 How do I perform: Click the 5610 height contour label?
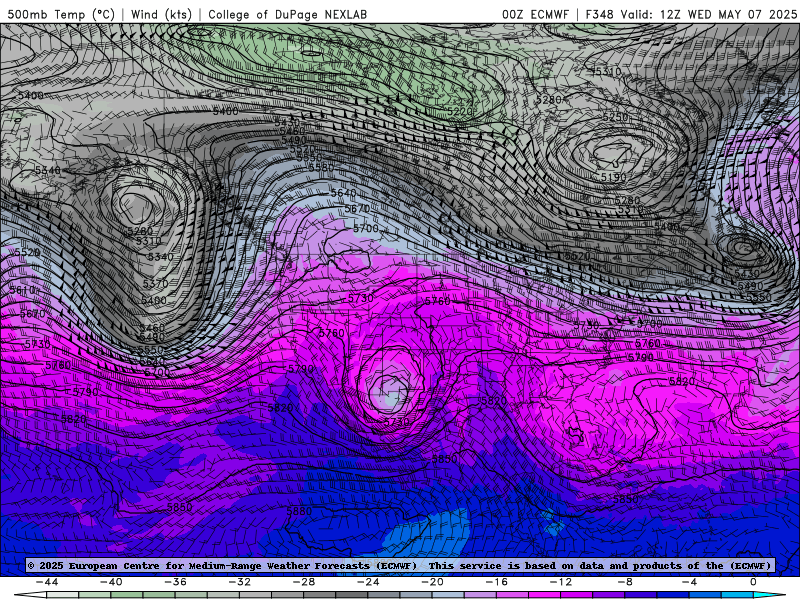pos(22,290)
